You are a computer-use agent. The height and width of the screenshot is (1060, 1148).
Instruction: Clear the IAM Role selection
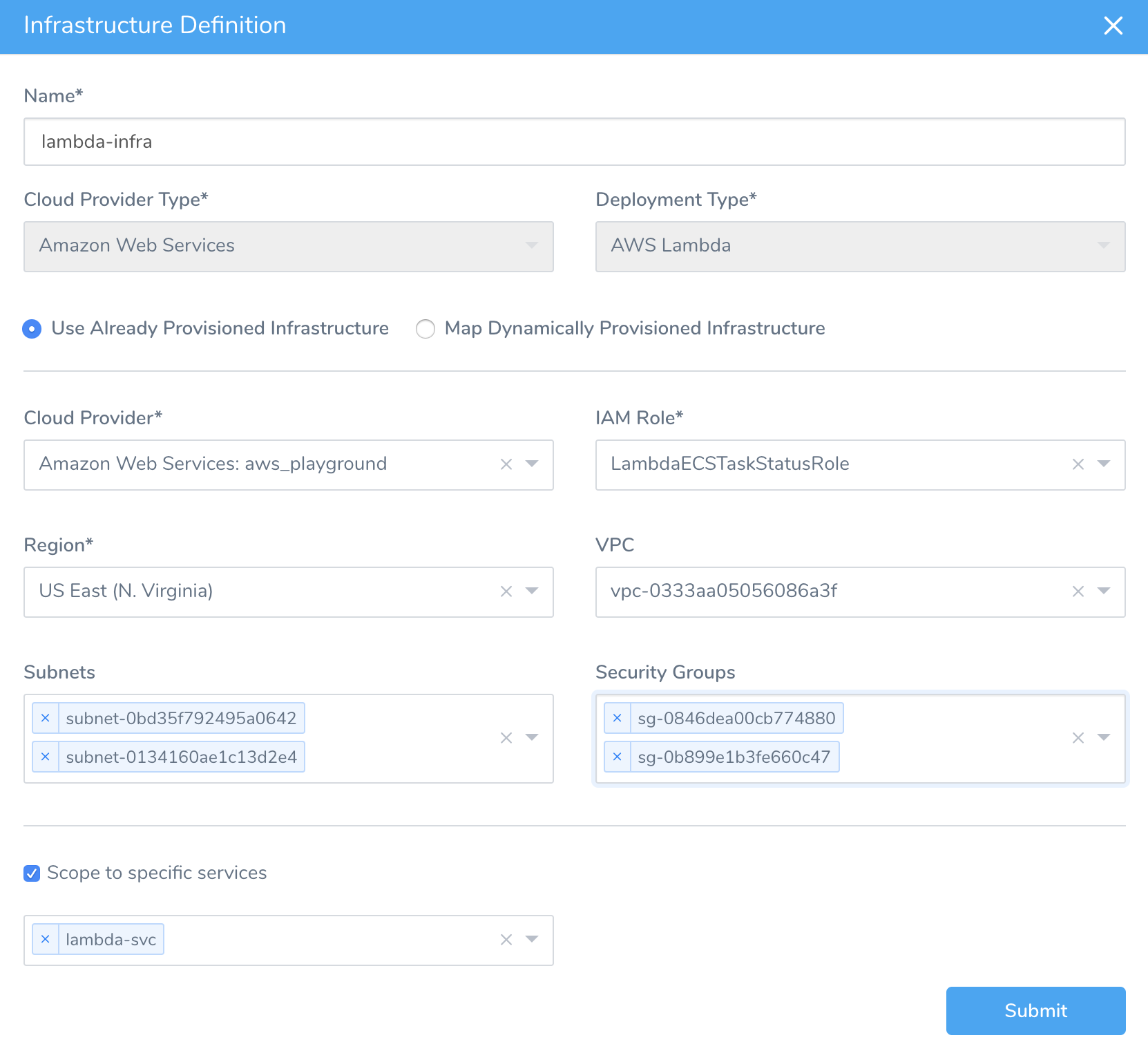(x=1078, y=464)
